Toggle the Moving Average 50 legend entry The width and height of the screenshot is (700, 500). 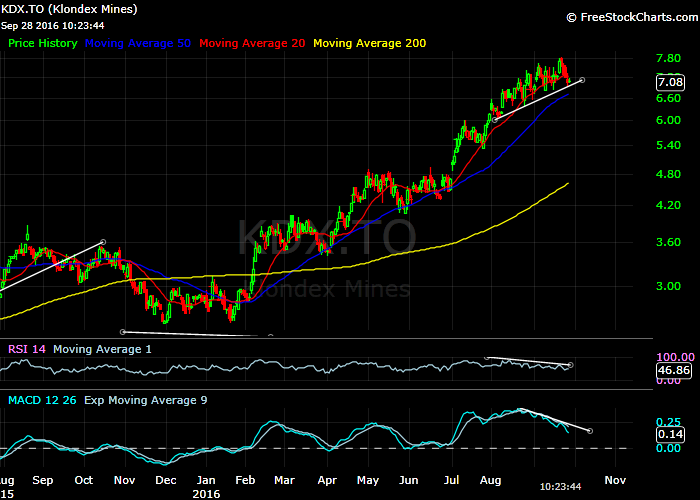coord(139,44)
